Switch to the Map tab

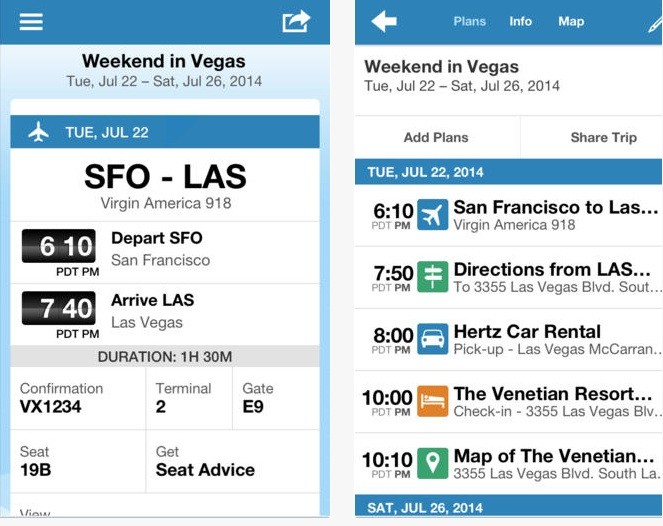pos(571,21)
